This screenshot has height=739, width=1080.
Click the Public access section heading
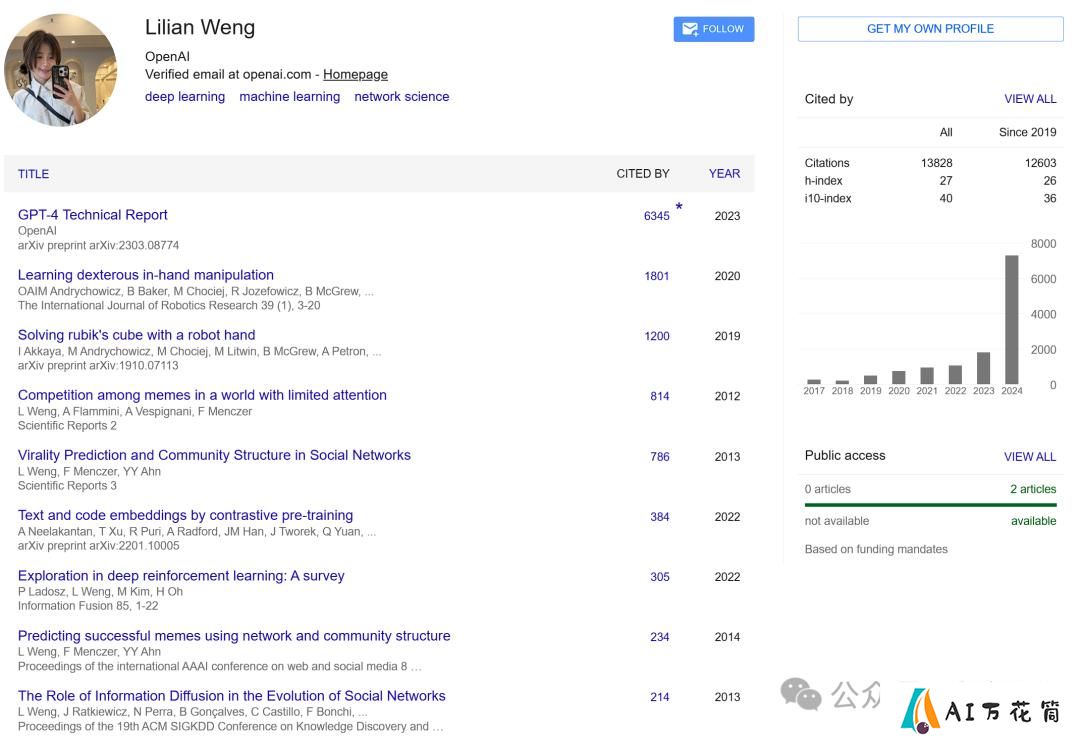[x=845, y=455]
